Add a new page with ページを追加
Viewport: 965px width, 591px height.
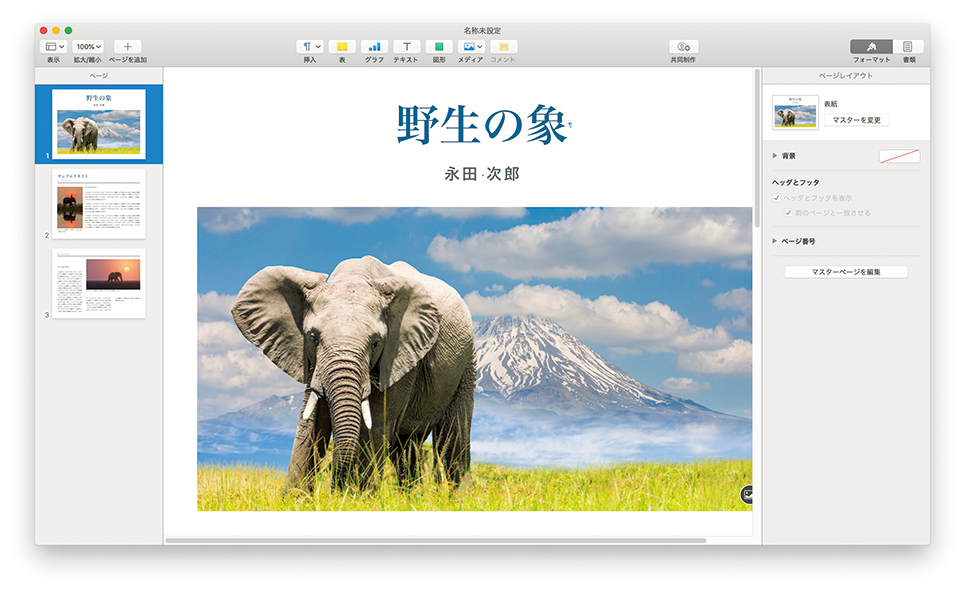128,47
